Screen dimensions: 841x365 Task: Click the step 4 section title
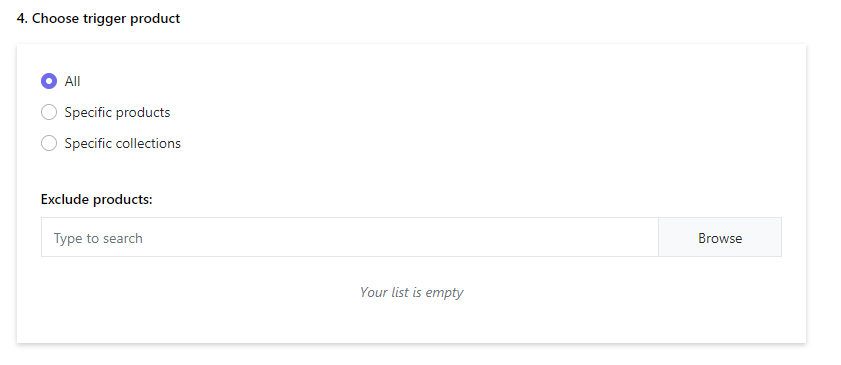(98, 19)
